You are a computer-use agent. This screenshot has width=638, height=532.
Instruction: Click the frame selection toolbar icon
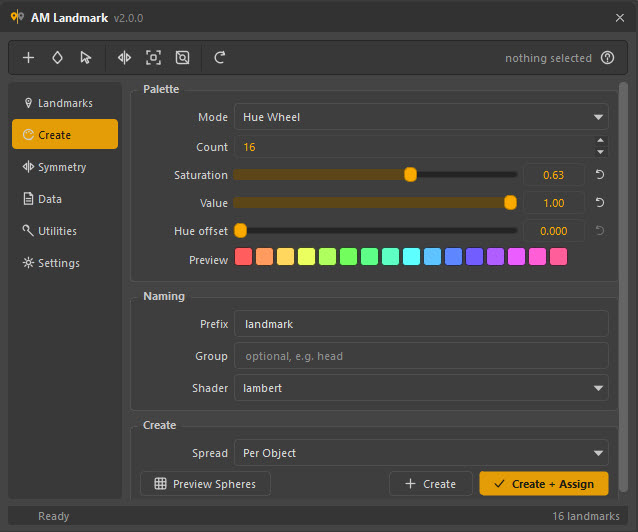coord(153,58)
